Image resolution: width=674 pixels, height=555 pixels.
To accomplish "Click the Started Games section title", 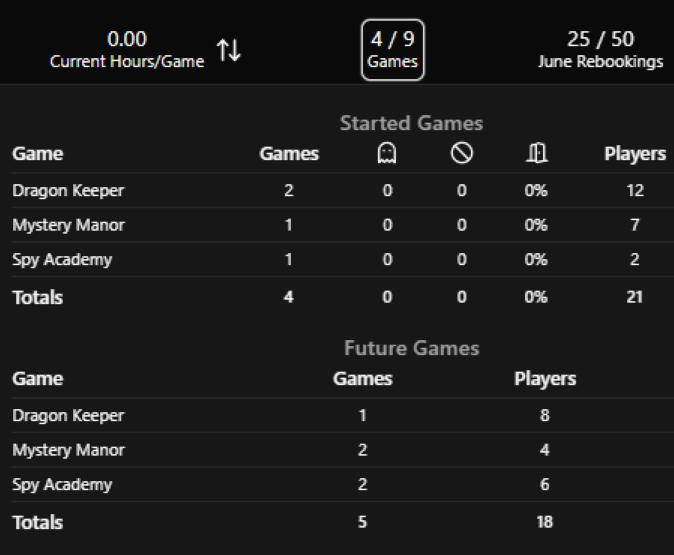I will [411, 123].
